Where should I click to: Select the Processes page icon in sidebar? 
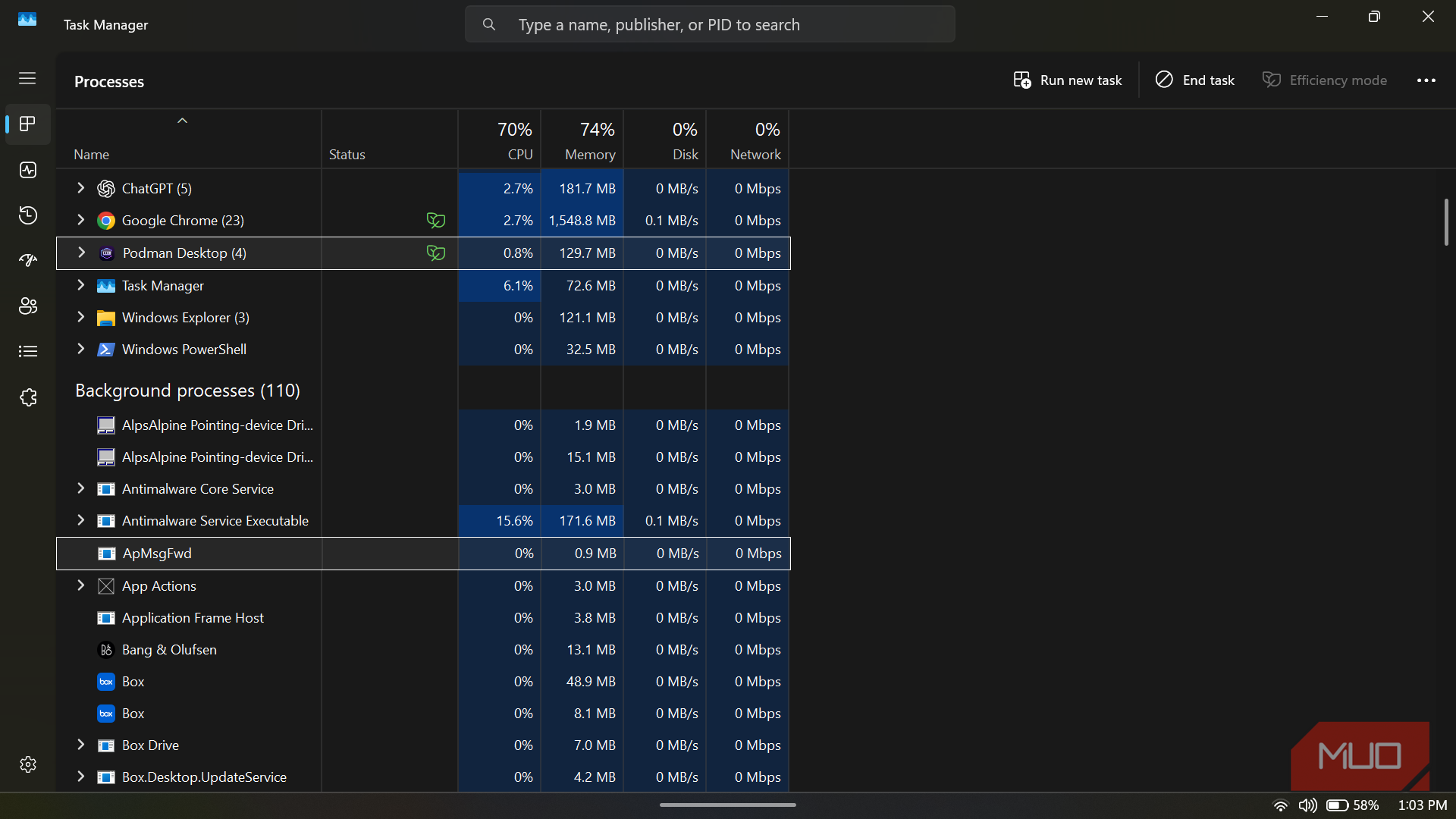pos(28,124)
